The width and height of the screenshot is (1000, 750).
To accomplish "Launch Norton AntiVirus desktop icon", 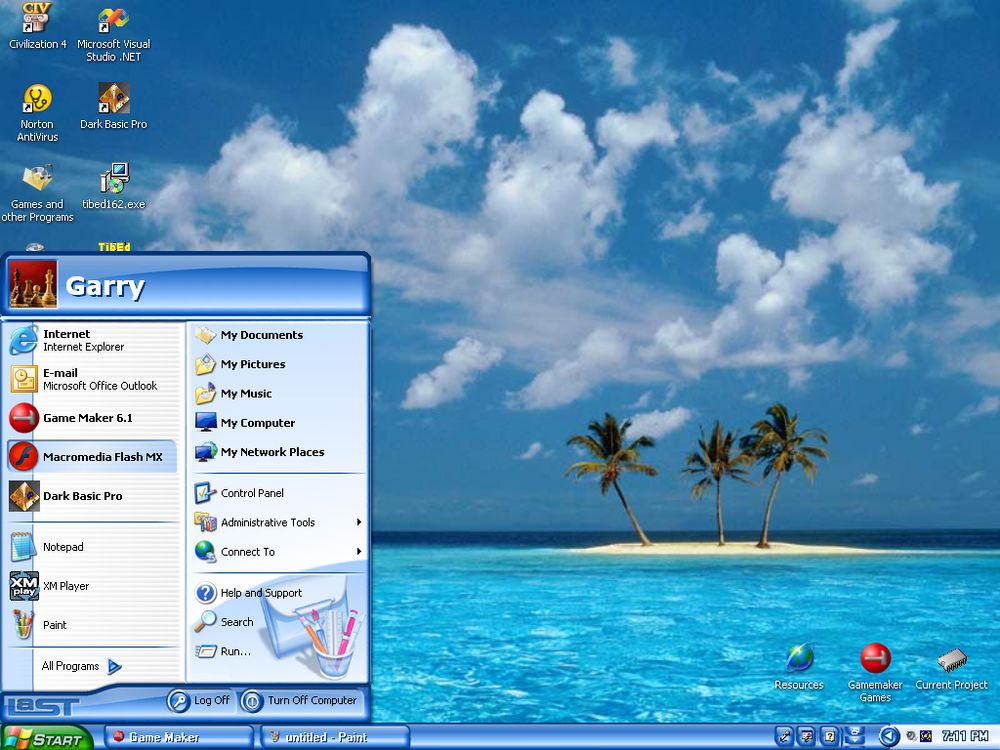I will 37,113.
